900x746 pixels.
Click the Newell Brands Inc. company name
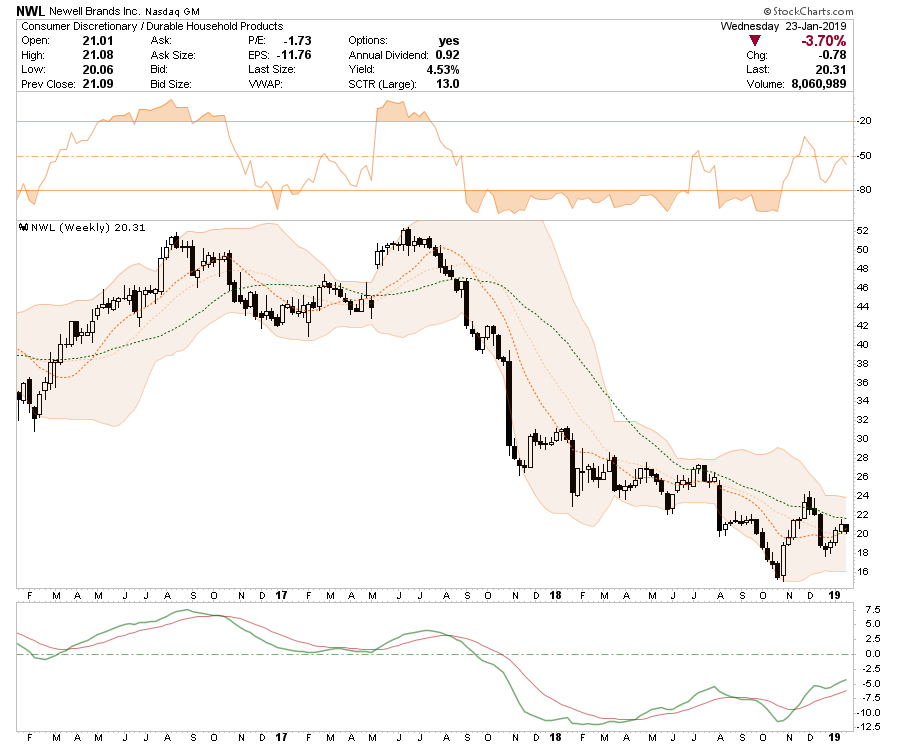click(94, 11)
